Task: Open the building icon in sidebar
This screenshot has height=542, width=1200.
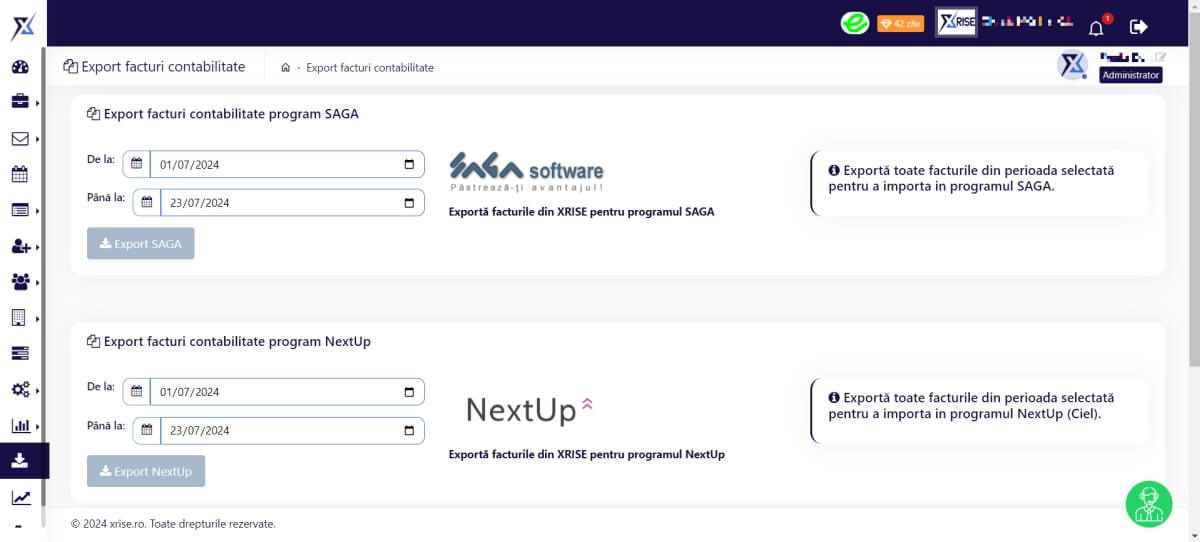Action: (19, 318)
